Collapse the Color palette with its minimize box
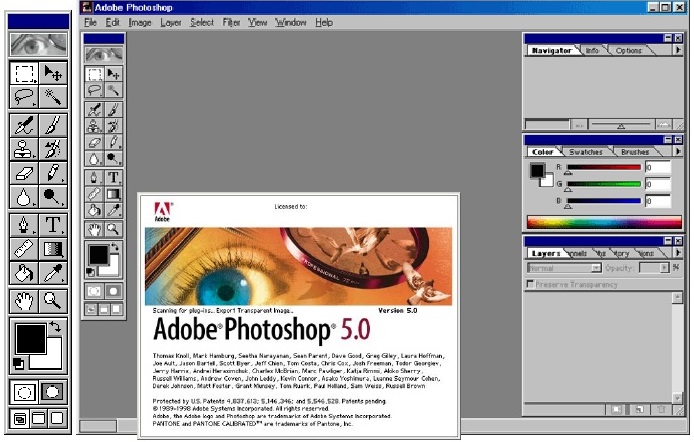This screenshot has height=442, width=694. 668,140
